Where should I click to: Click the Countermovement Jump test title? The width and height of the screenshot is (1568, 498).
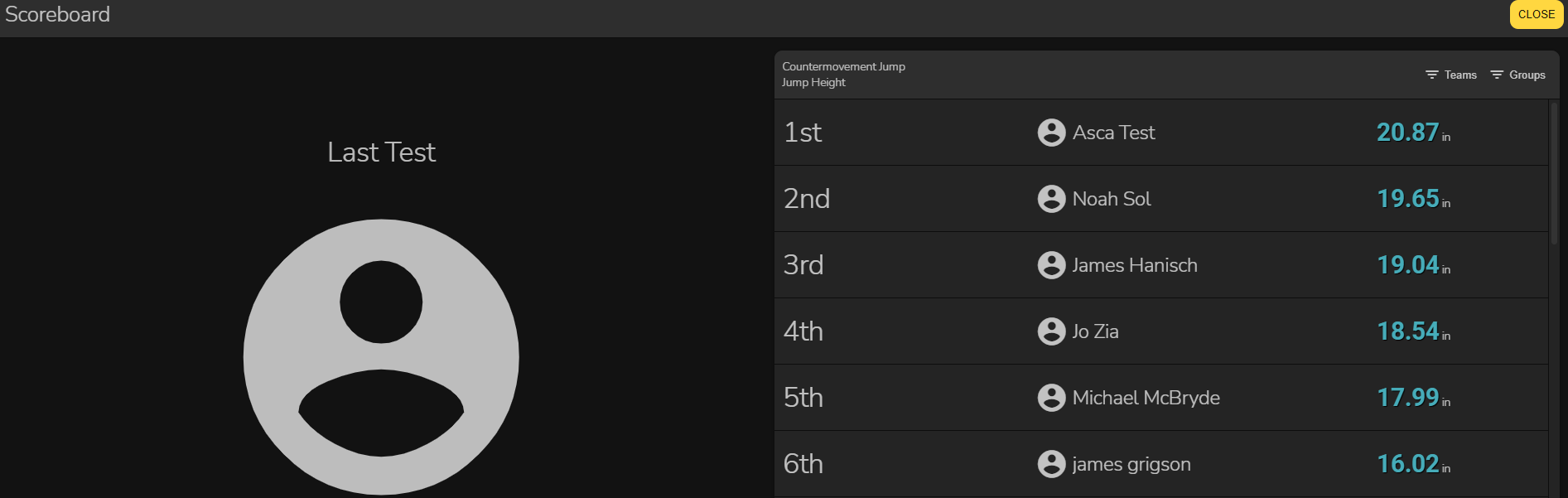click(843, 66)
